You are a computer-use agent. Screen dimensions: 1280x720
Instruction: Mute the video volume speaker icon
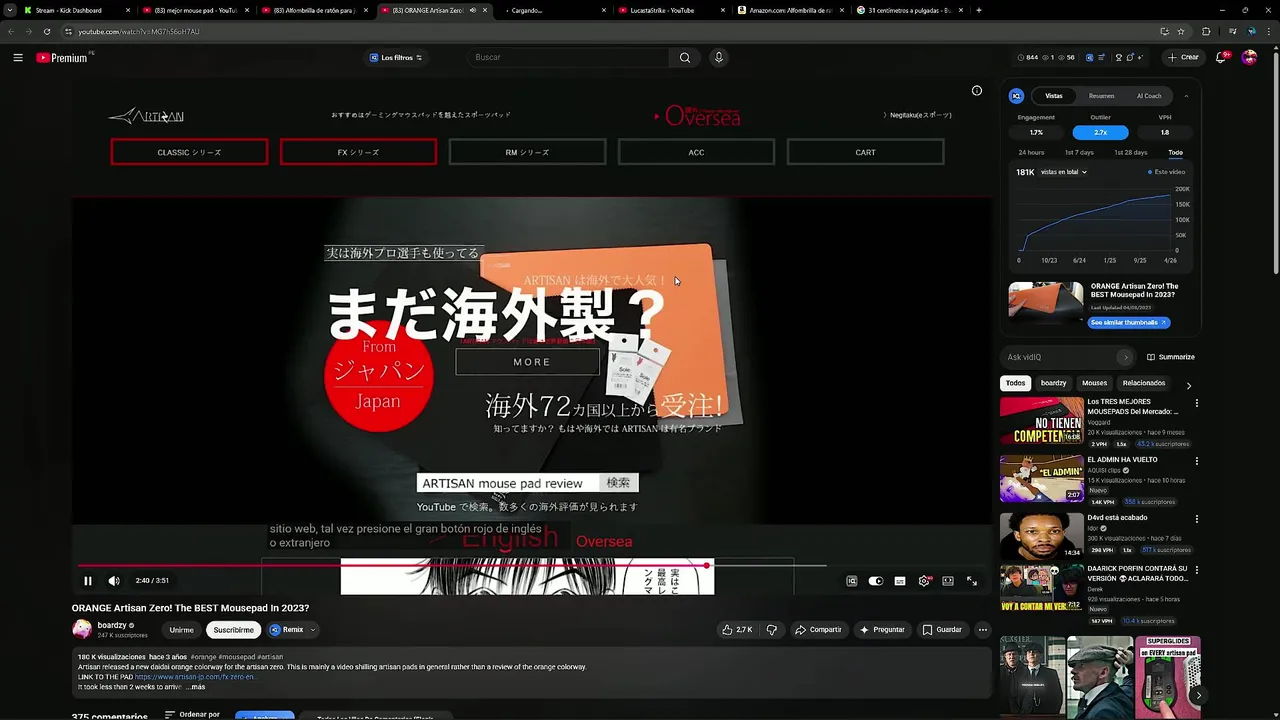(x=114, y=581)
